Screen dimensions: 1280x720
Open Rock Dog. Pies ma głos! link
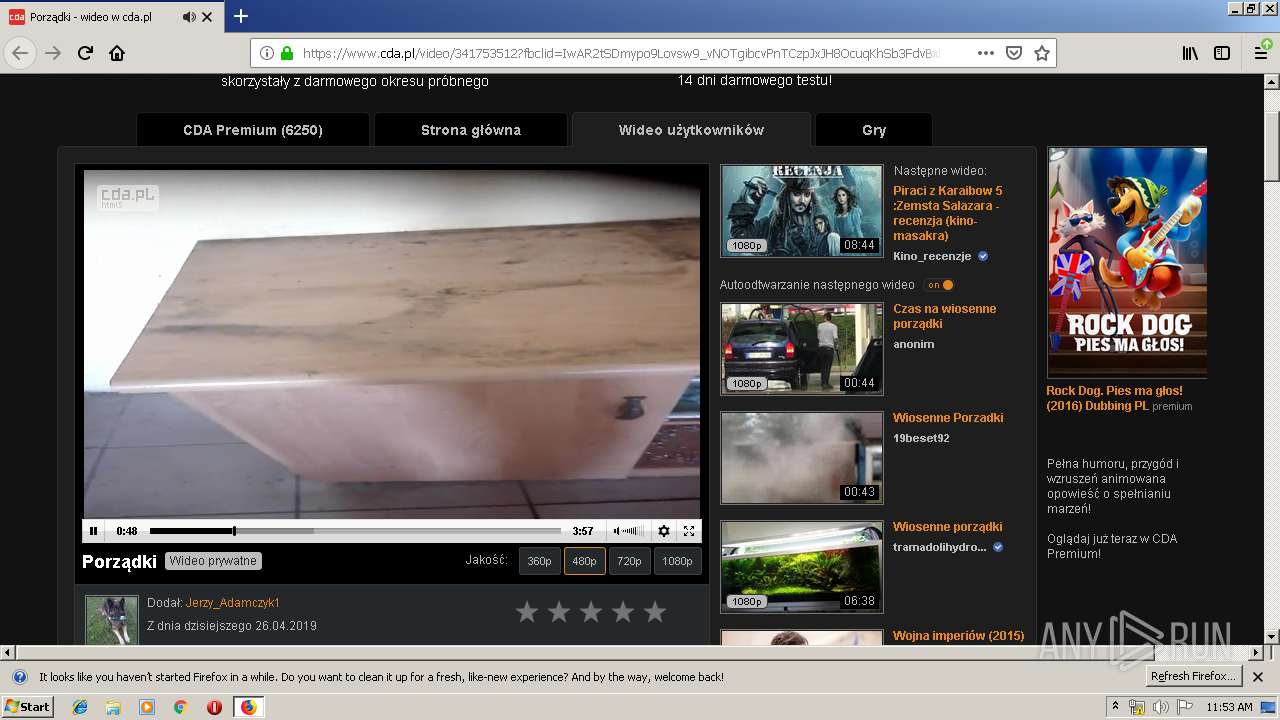click(x=1114, y=398)
